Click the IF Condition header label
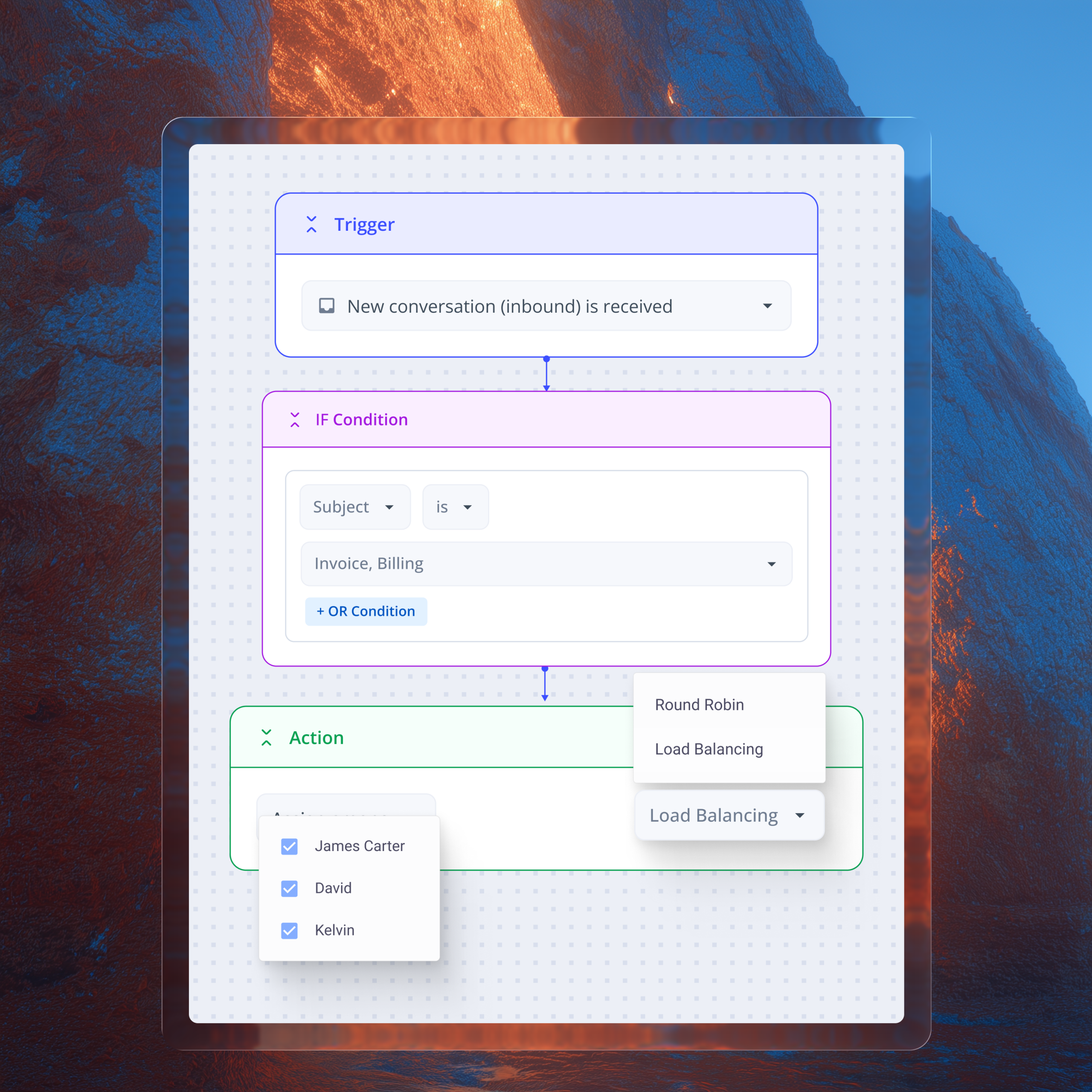Image resolution: width=1092 pixels, height=1092 pixels. 361,420
